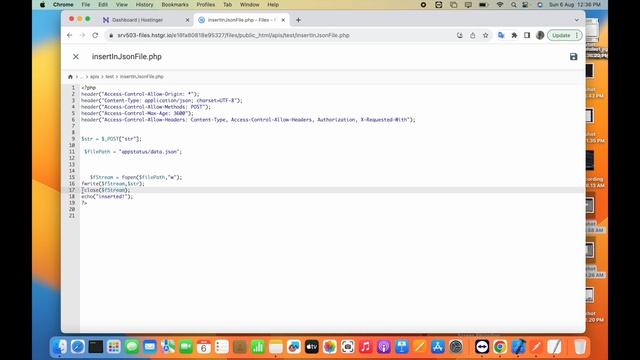Open a new browser tab
Viewport: 640px width, 360px height.
click(298, 20)
